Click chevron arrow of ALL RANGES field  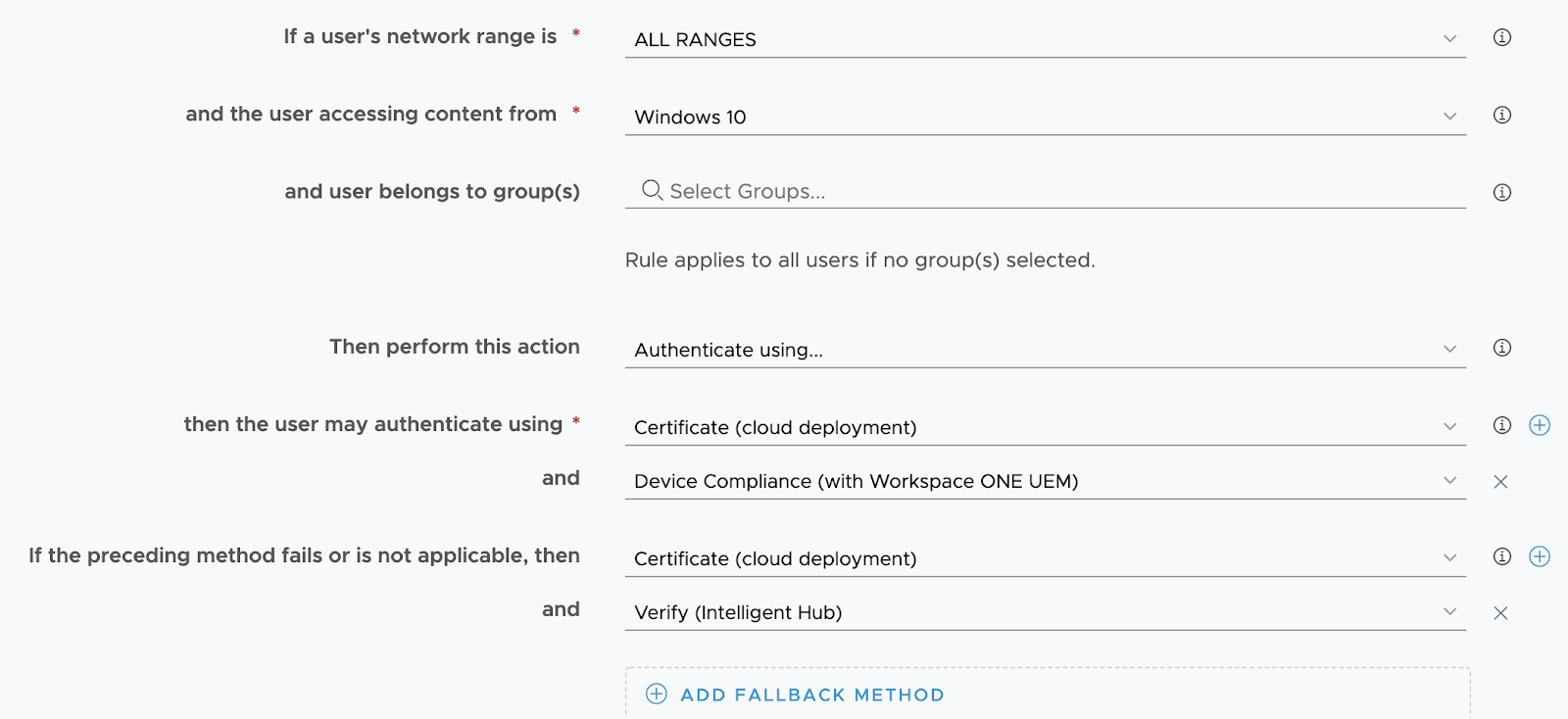click(x=1449, y=39)
